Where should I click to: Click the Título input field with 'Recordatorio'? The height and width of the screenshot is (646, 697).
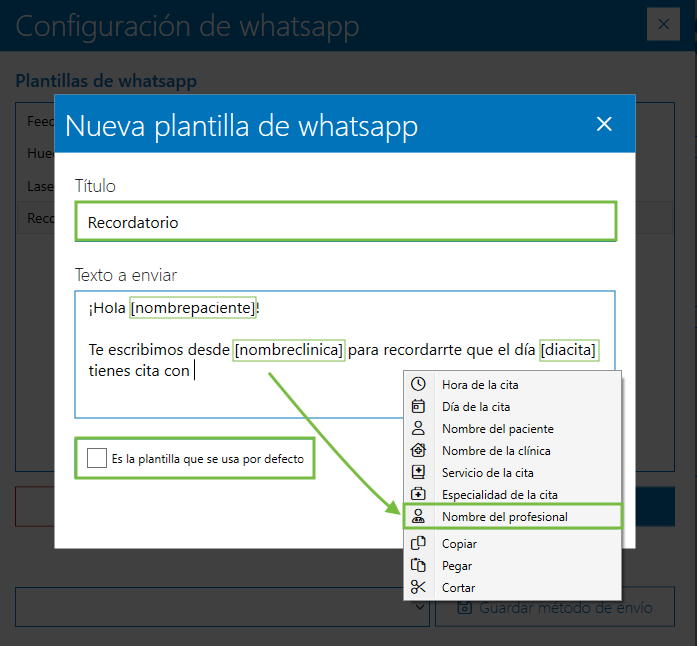tap(345, 221)
